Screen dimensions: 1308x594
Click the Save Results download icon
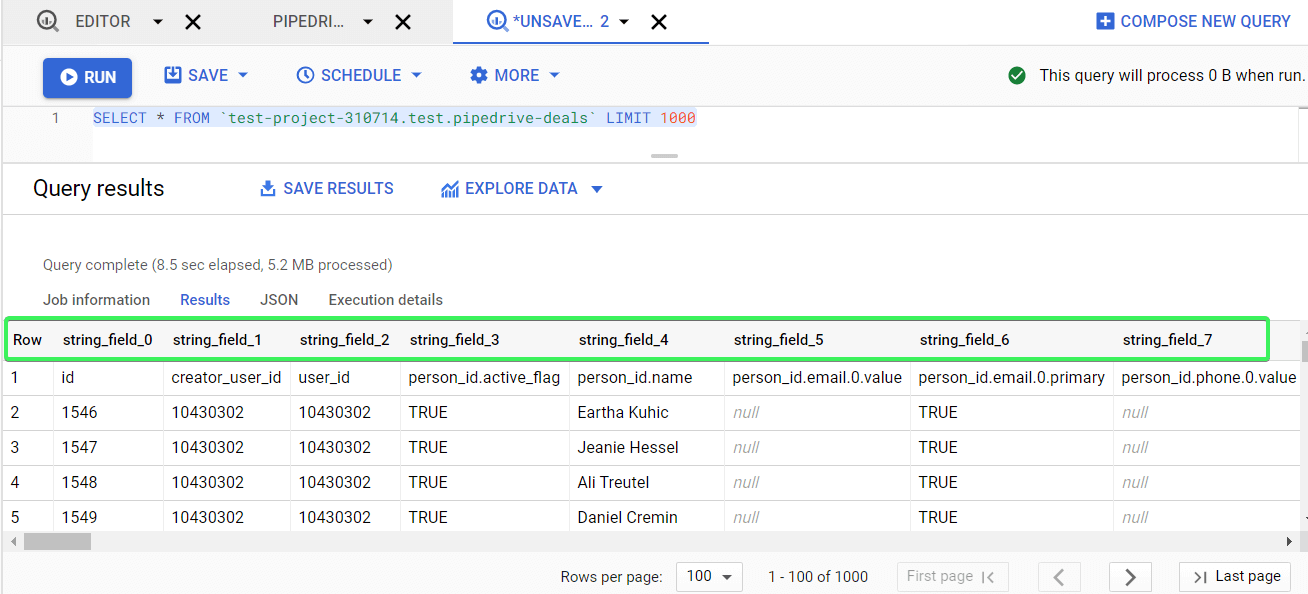[267, 188]
